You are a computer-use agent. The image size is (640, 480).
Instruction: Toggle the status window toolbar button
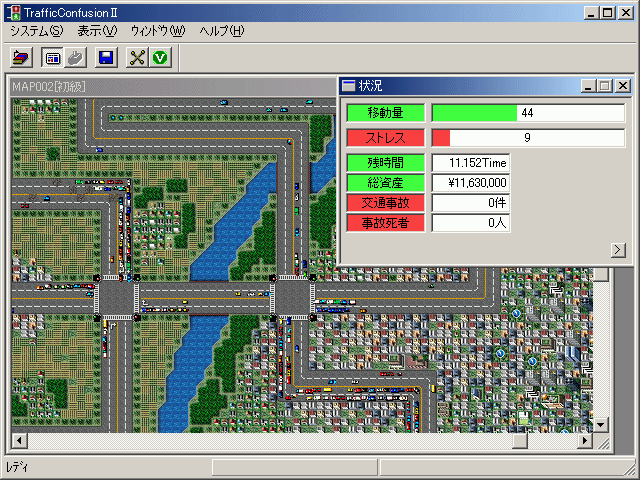[53, 58]
